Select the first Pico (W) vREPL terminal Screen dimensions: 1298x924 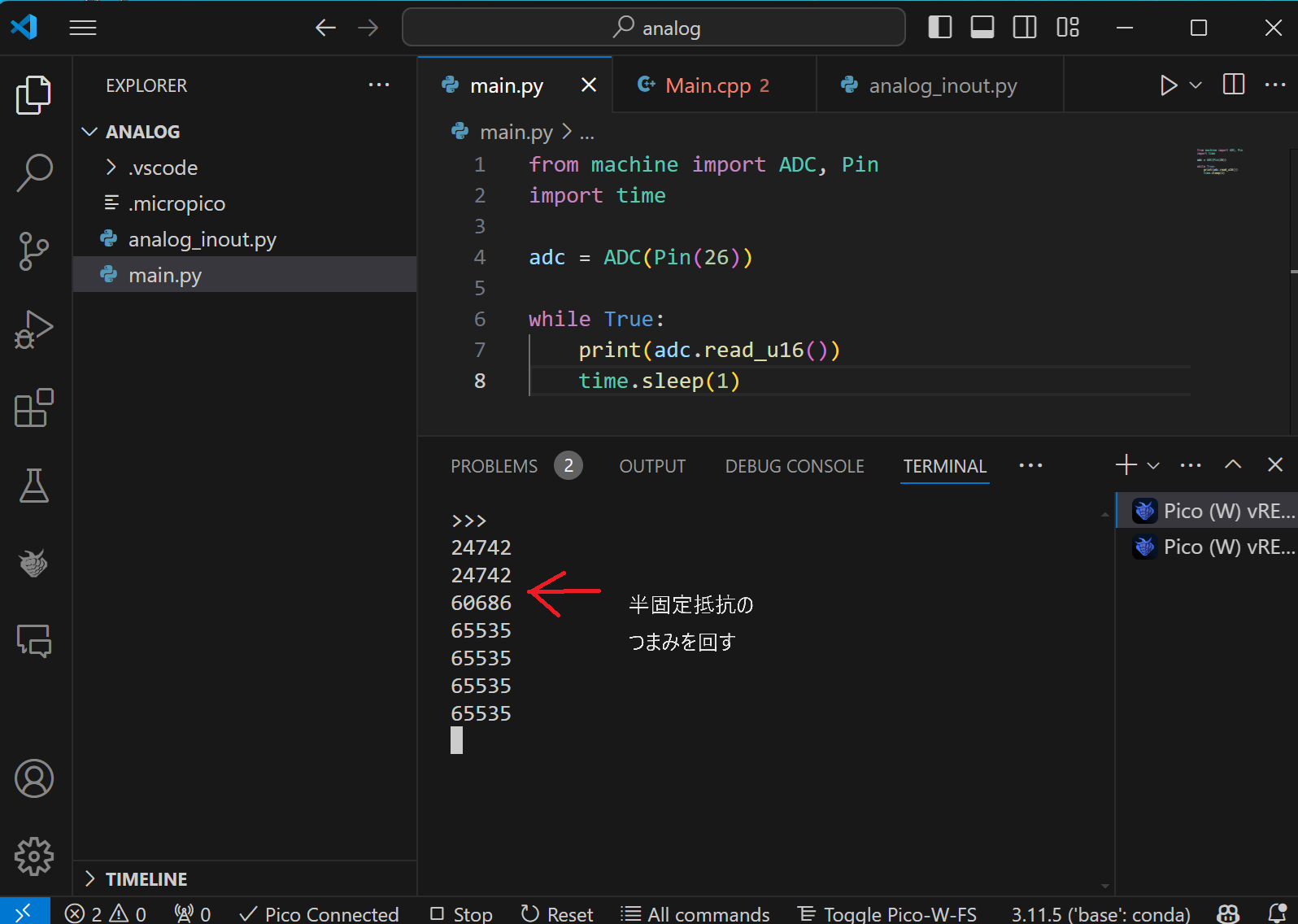point(1207,511)
